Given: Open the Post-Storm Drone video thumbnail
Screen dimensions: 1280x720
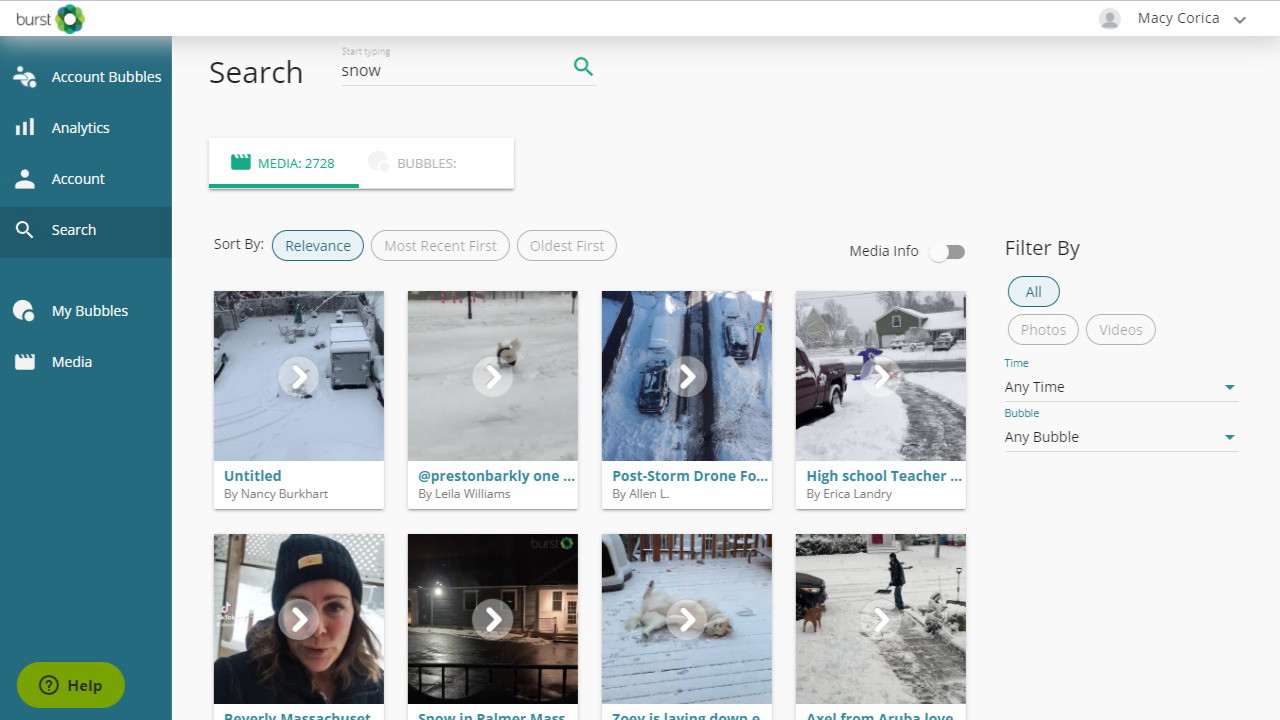Looking at the screenshot, I should click(687, 376).
